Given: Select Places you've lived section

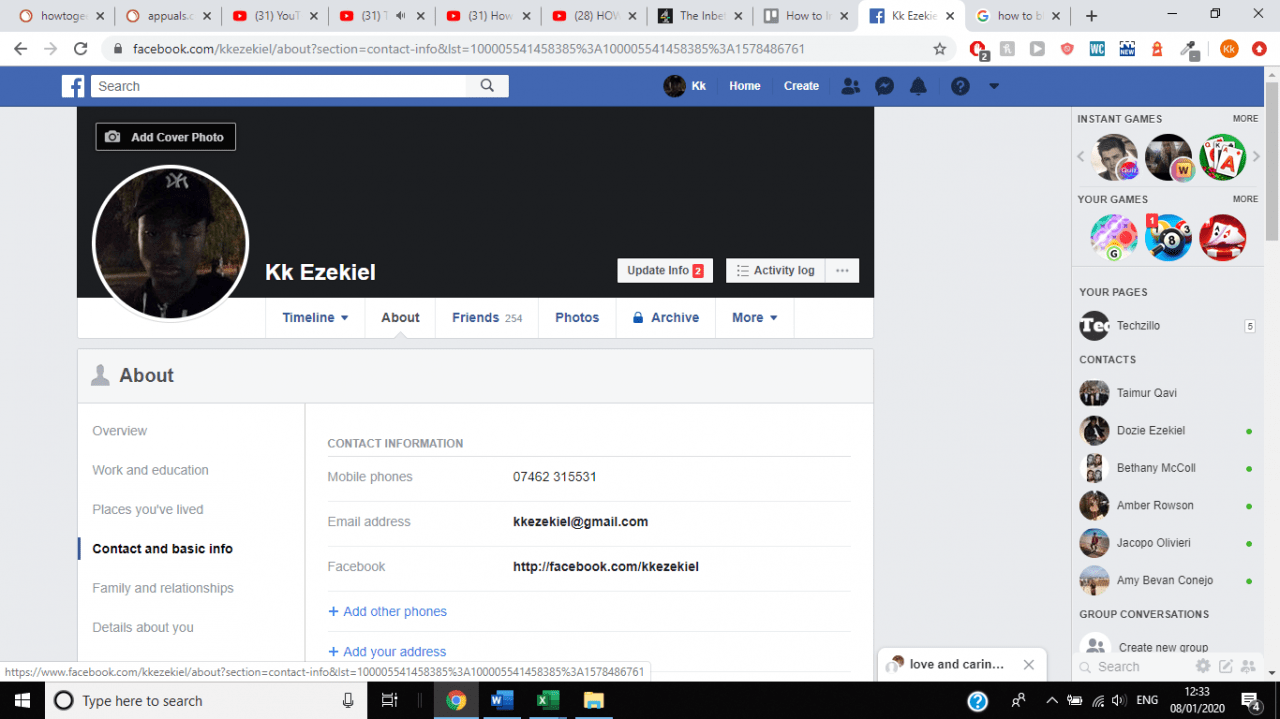Looking at the screenshot, I should coord(148,509).
